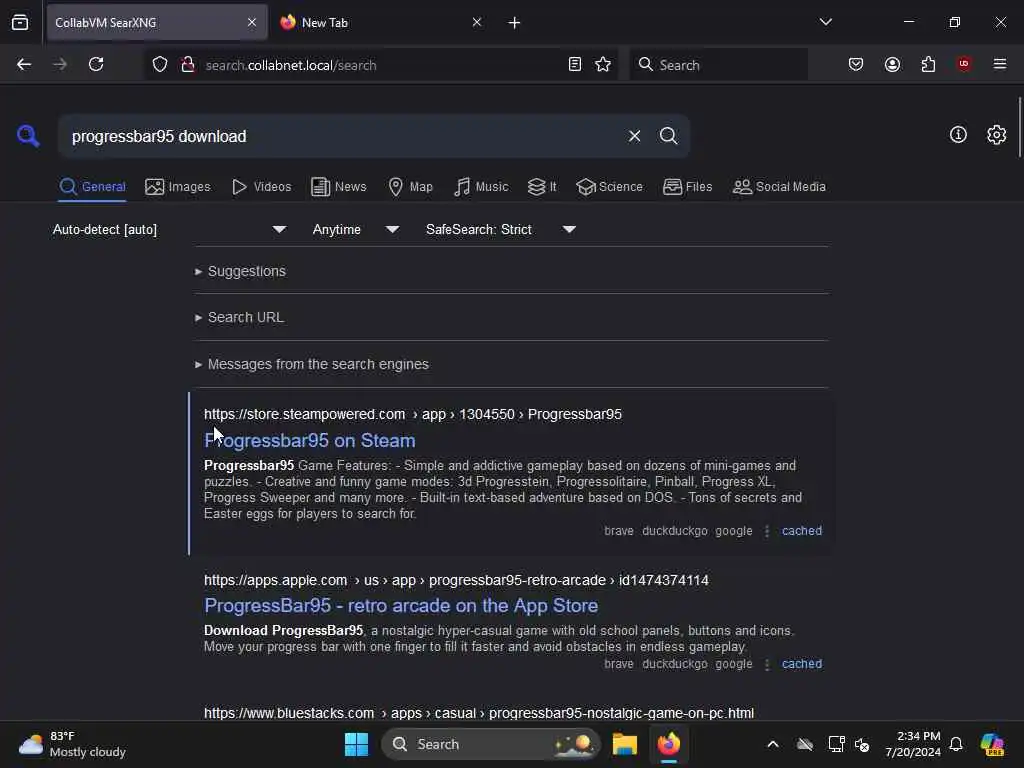The height and width of the screenshot is (768, 1024).
Task: Open the Auto-detect language dropdown
Action: (169, 229)
